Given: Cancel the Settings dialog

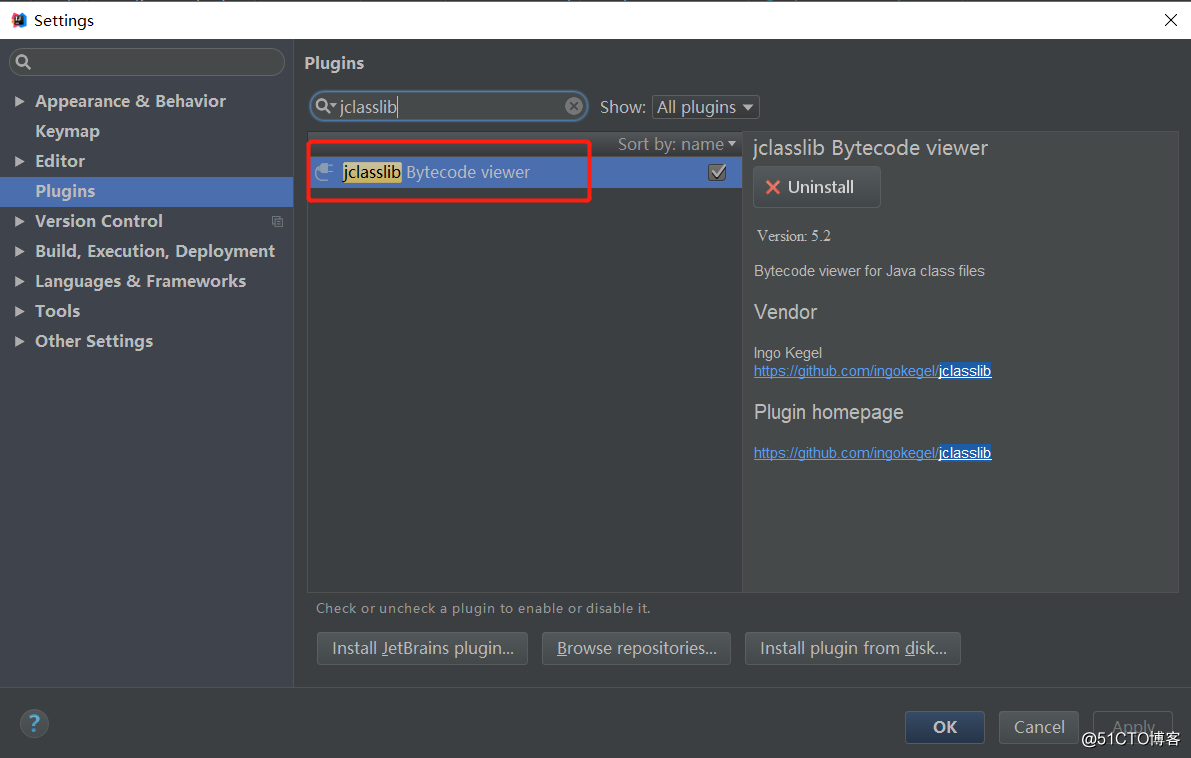Looking at the screenshot, I should [1038, 727].
